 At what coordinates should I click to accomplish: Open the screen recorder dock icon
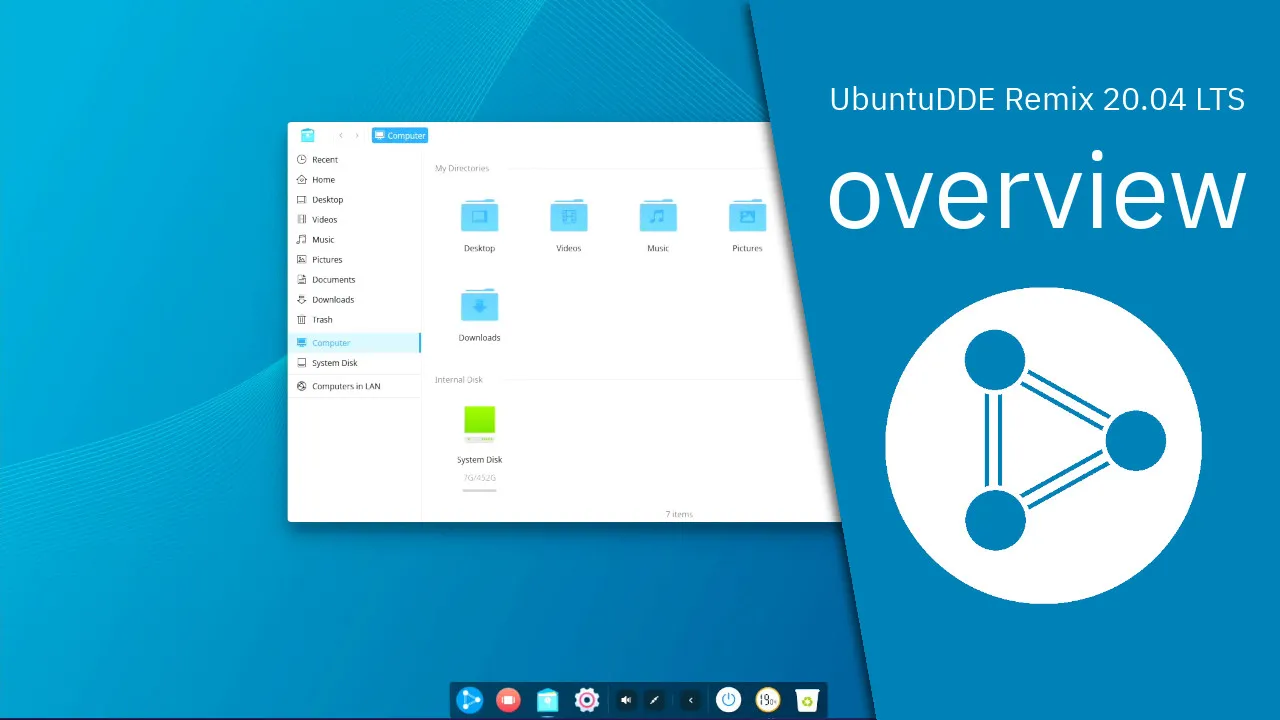(x=508, y=700)
